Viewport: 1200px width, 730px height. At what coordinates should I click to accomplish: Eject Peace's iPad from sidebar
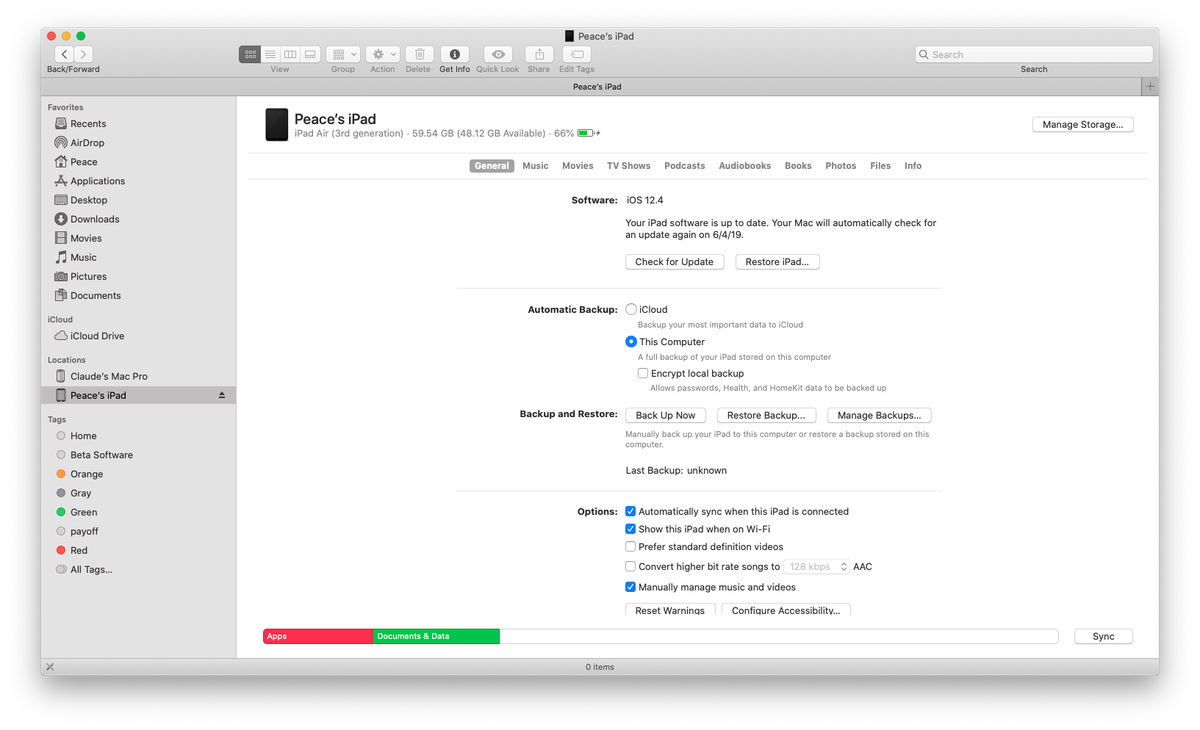222,395
